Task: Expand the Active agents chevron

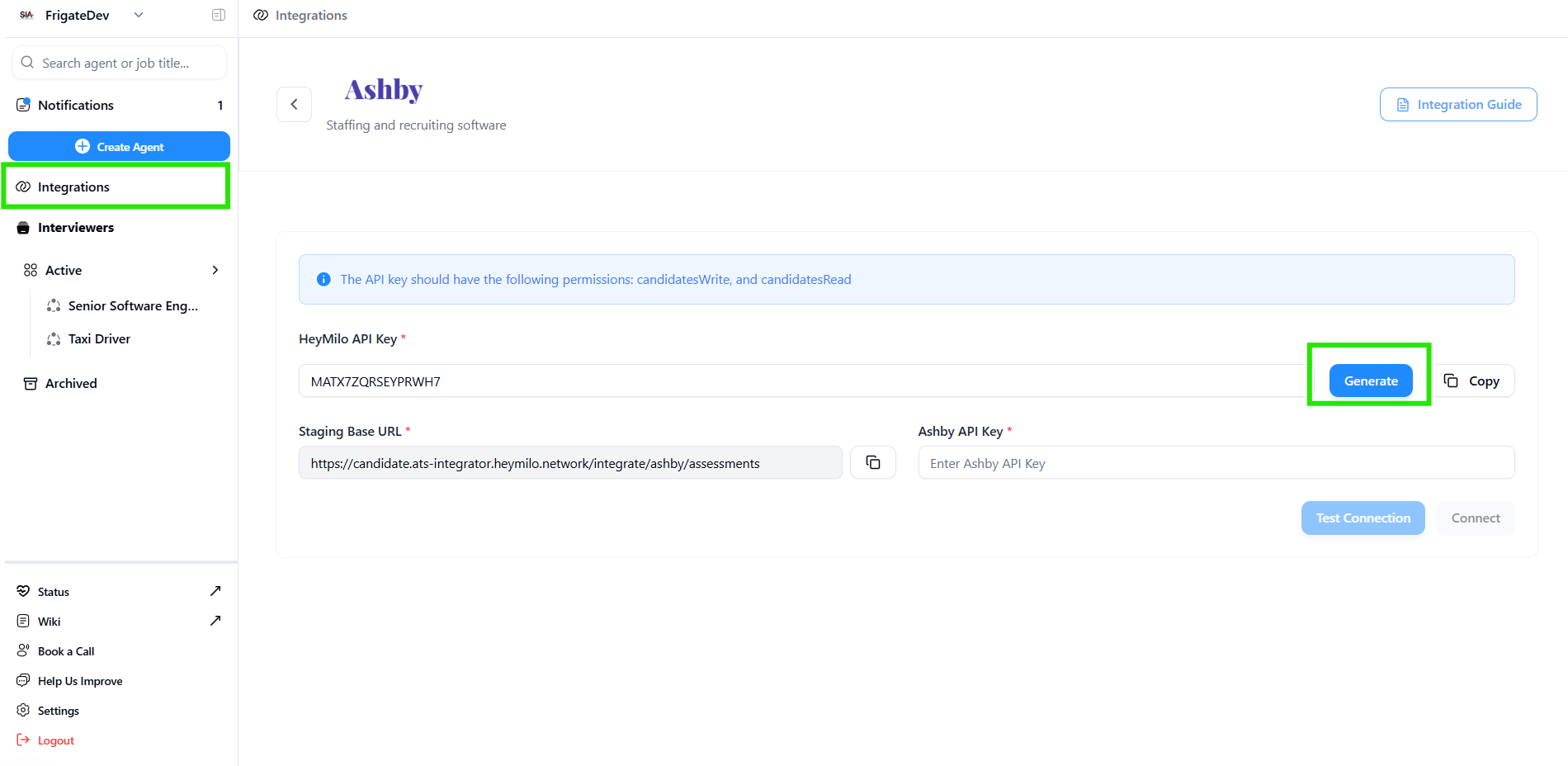Action: 215,270
